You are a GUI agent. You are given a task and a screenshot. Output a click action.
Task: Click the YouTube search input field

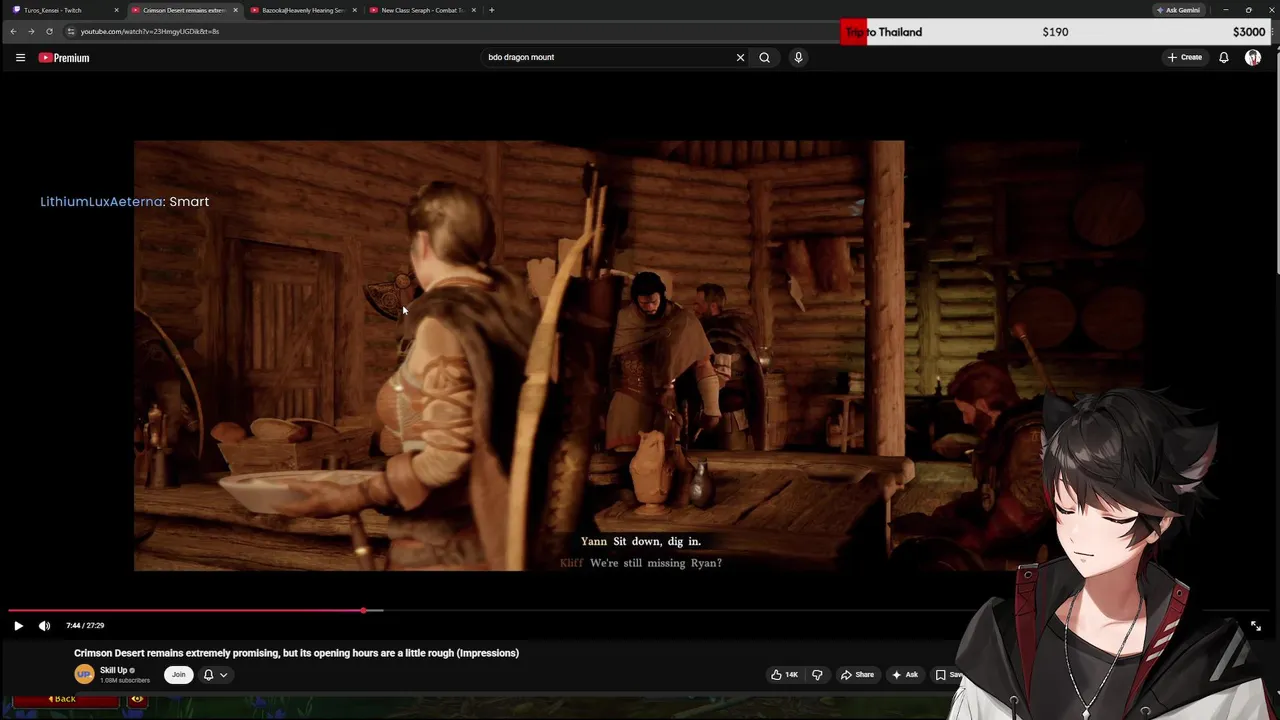point(608,57)
